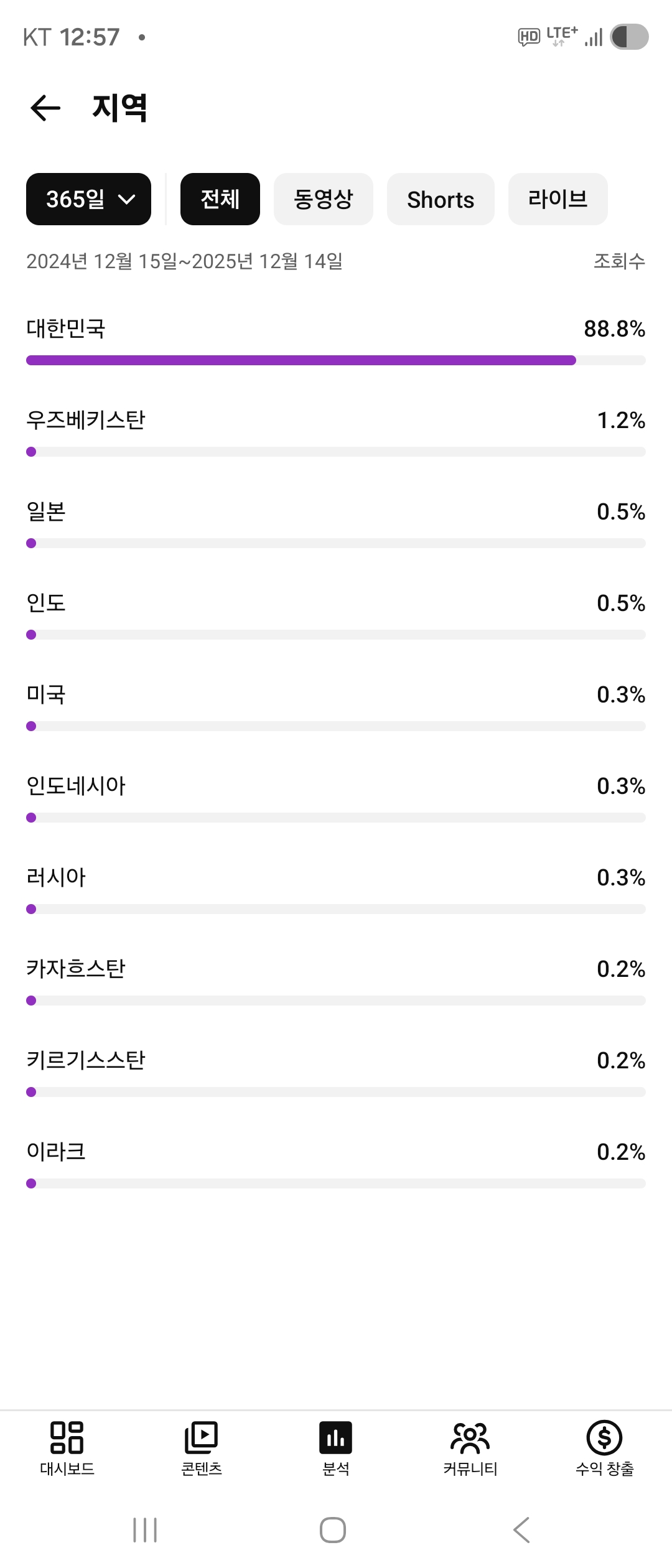The width and height of the screenshot is (672, 1568).
Task: Open the 수익 창출 dollar icon
Action: click(x=604, y=1437)
